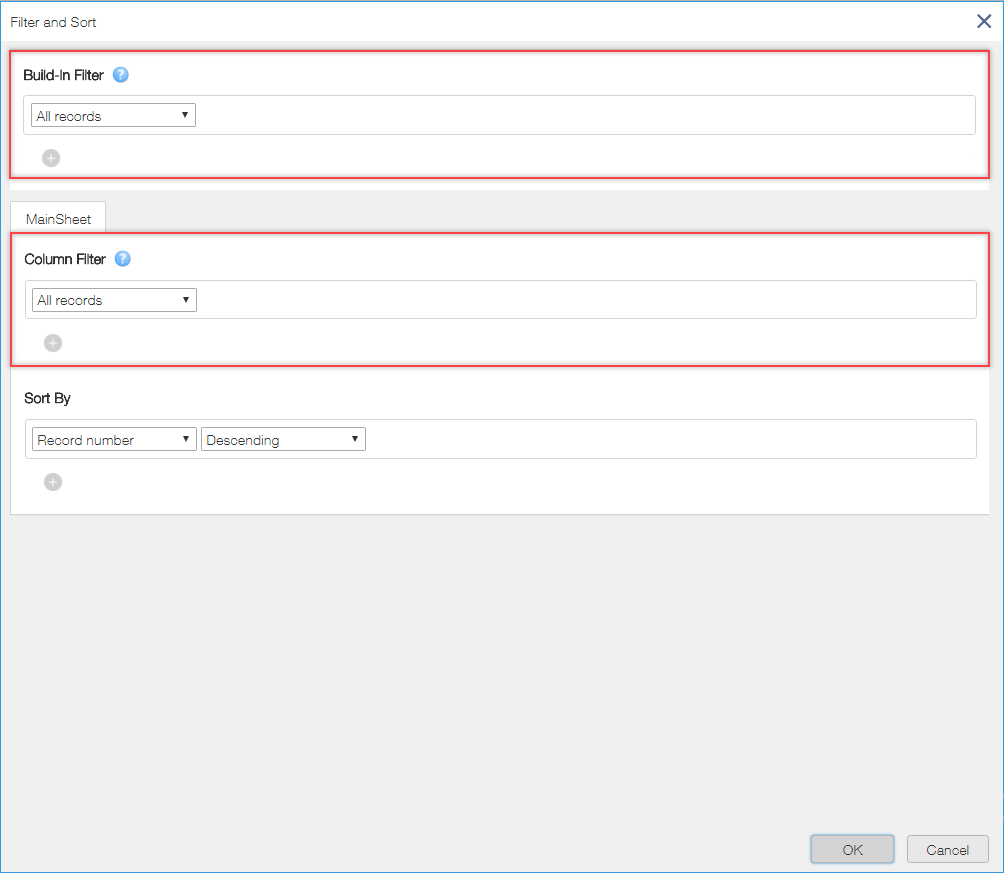The width and height of the screenshot is (1004, 873).
Task: Switch to the MainSheet tab
Action: [x=58, y=219]
